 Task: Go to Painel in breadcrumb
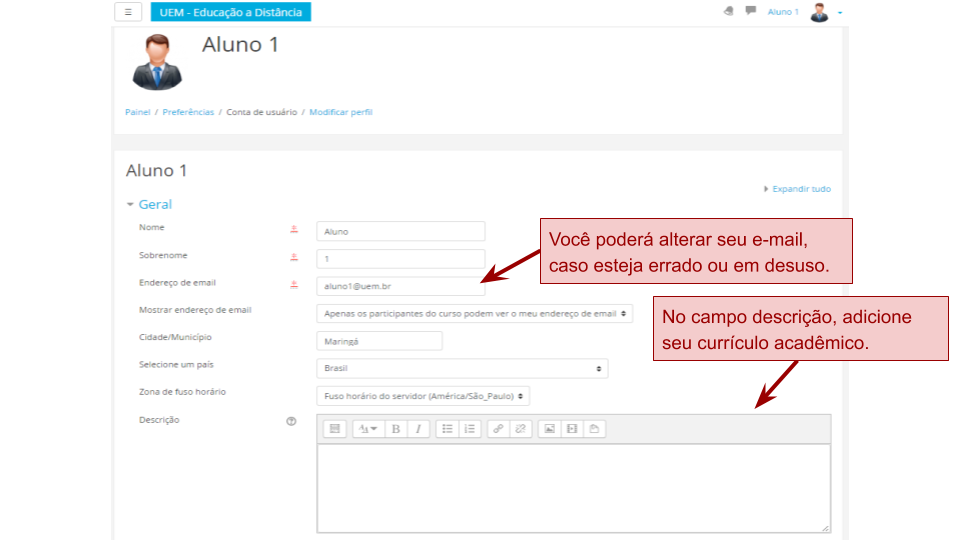(137, 112)
